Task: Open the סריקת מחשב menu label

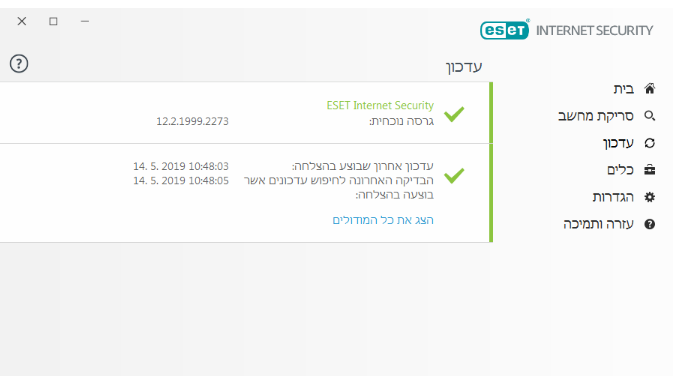Action: [596, 116]
